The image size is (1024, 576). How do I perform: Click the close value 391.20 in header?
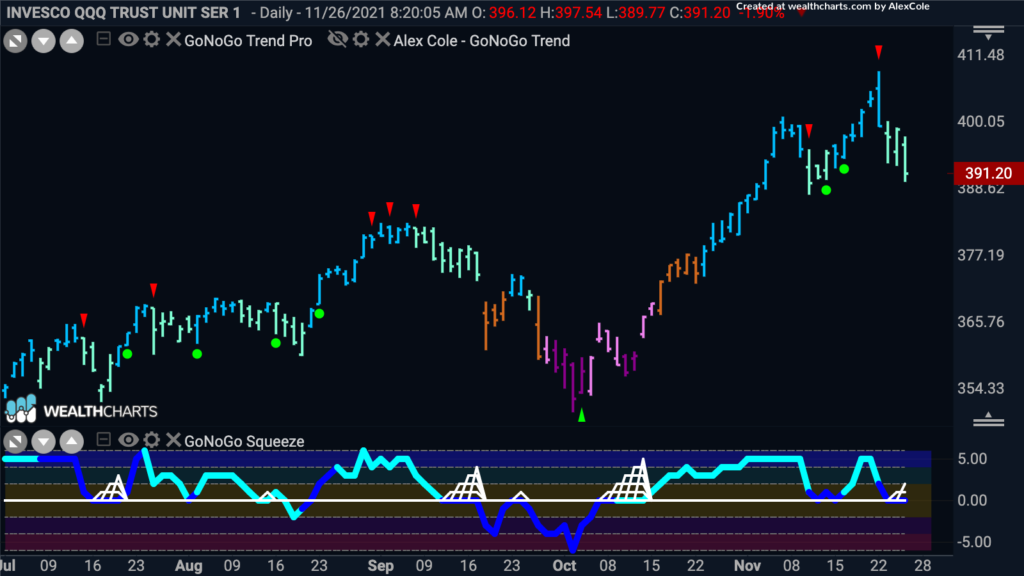(x=707, y=12)
